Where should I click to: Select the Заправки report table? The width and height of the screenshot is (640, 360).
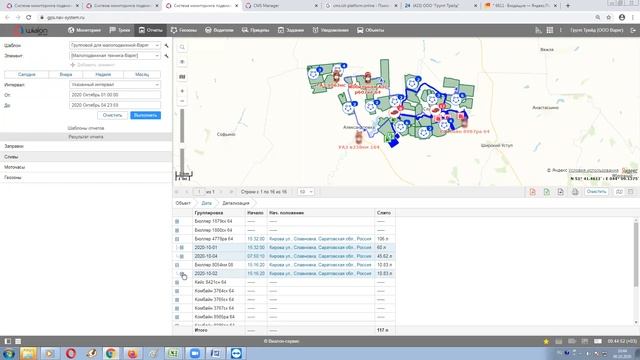tap(86, 146)
